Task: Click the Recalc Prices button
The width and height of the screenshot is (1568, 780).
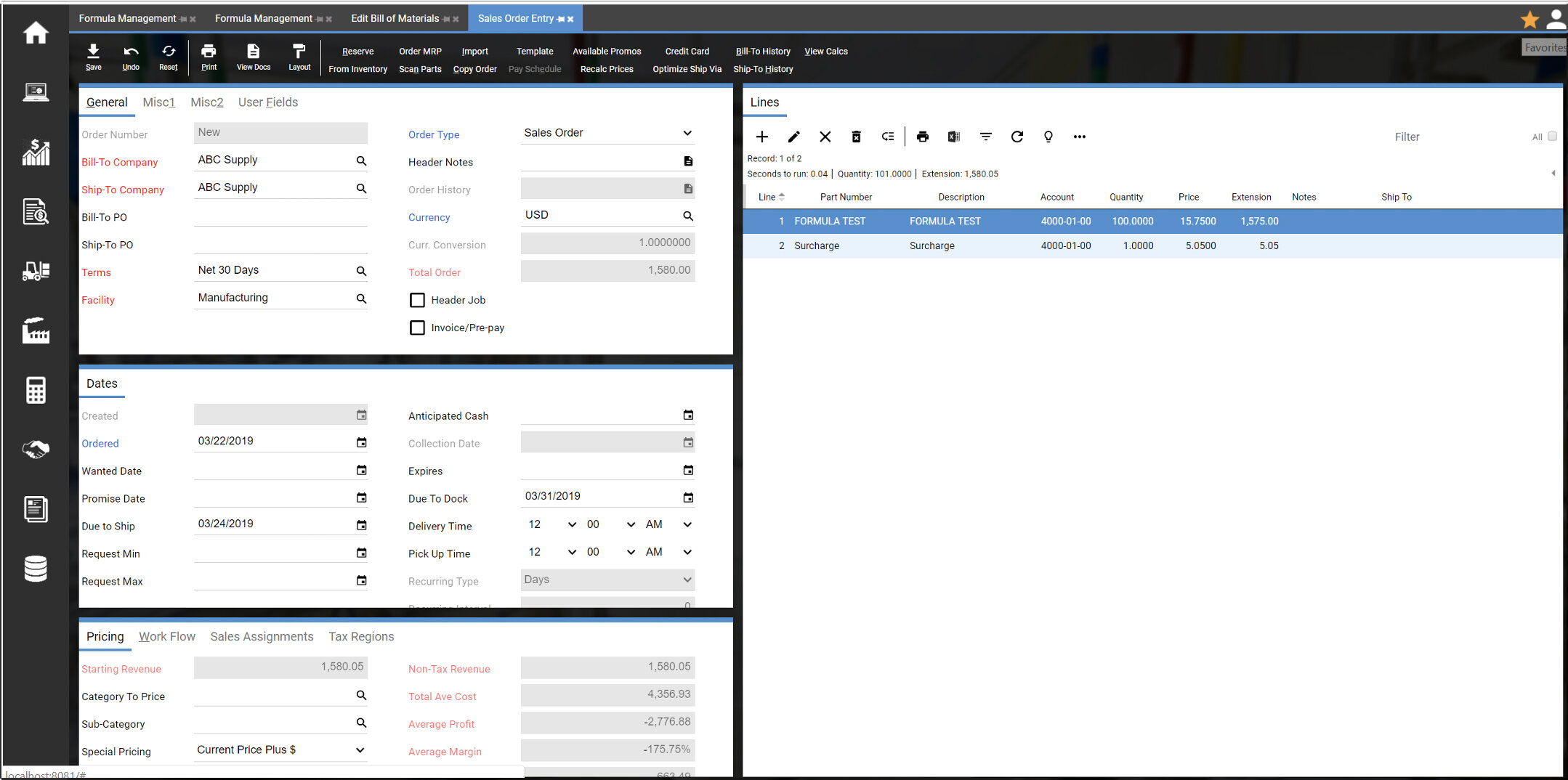Action: [607, 69]
